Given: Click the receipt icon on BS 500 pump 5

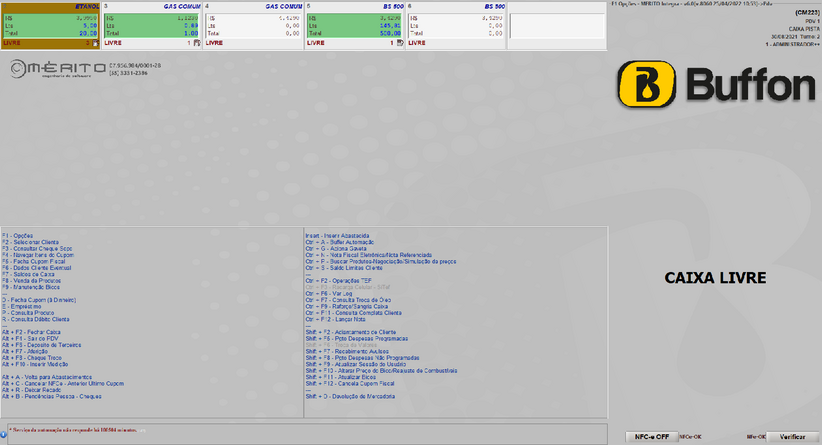Looking at the screenshot, I should [x=399, y=44].
